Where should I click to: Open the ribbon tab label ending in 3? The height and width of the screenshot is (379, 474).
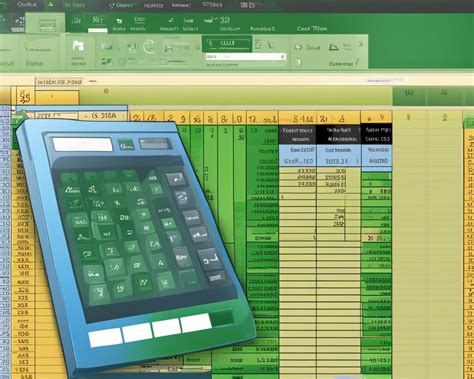tap(262, 29)
